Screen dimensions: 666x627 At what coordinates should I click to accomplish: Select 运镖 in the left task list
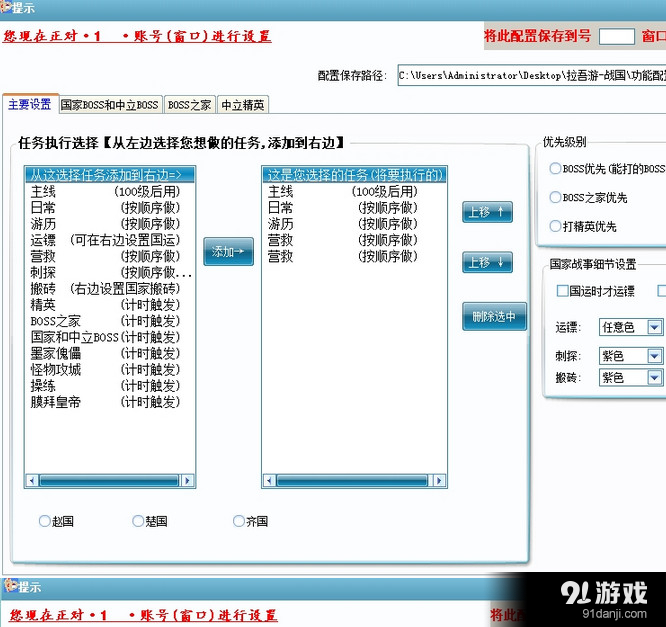(110, 240)
